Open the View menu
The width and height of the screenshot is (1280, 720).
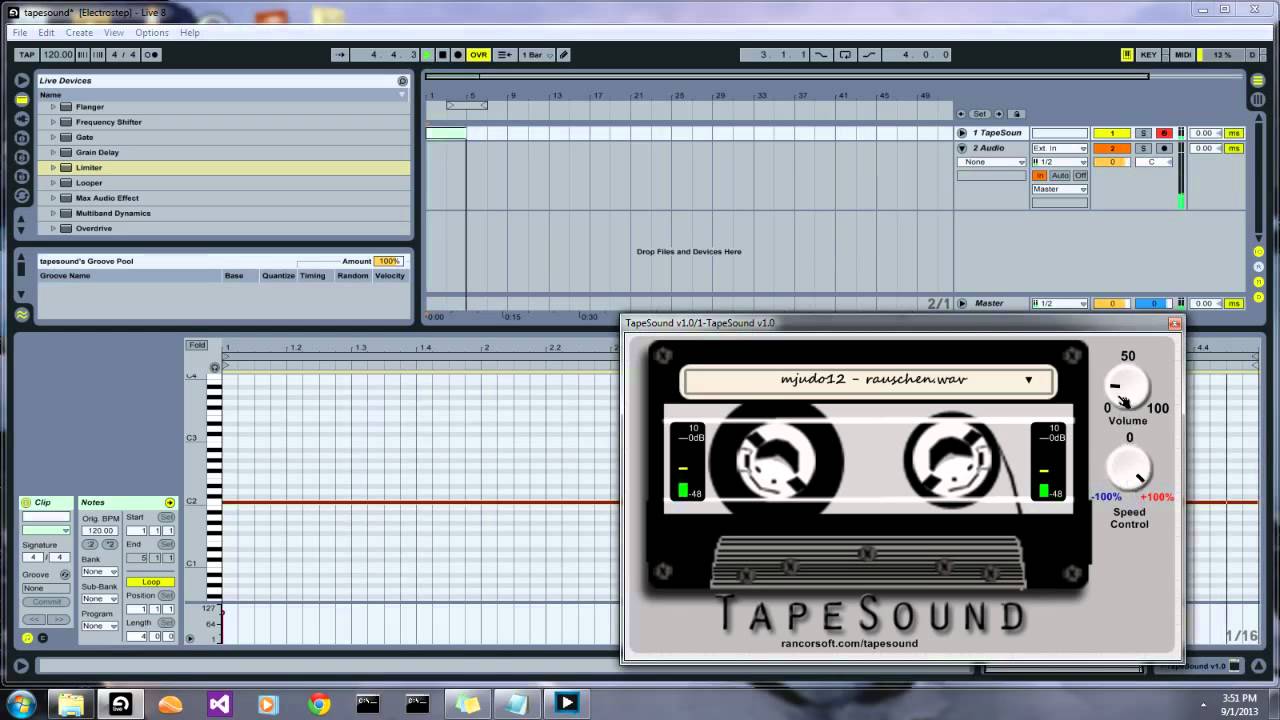tap(114, 33)
